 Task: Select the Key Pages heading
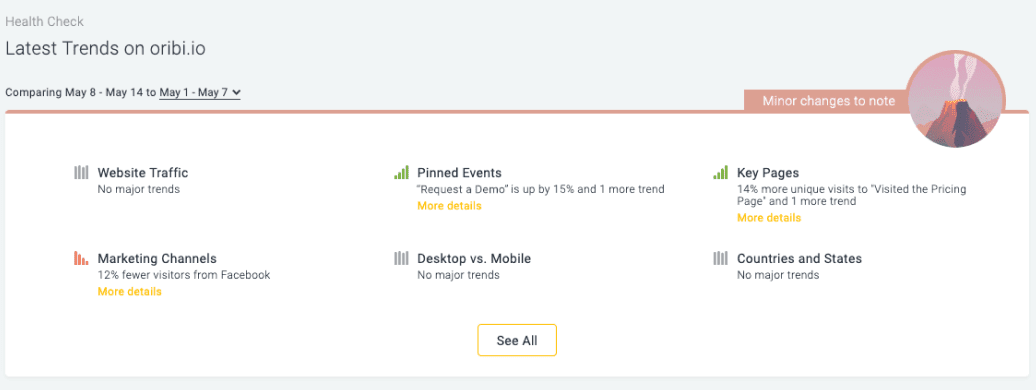[x=768, y=173]
